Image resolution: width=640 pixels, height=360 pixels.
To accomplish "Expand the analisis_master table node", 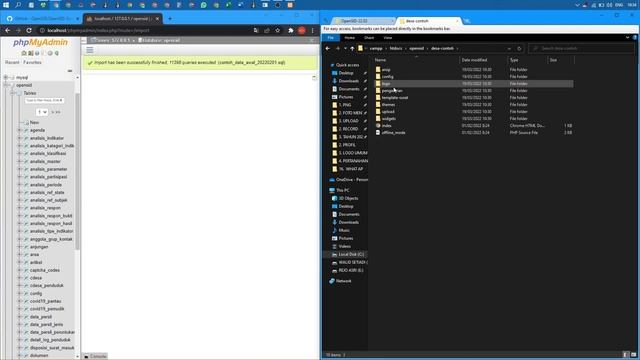I will pos(20,161).
